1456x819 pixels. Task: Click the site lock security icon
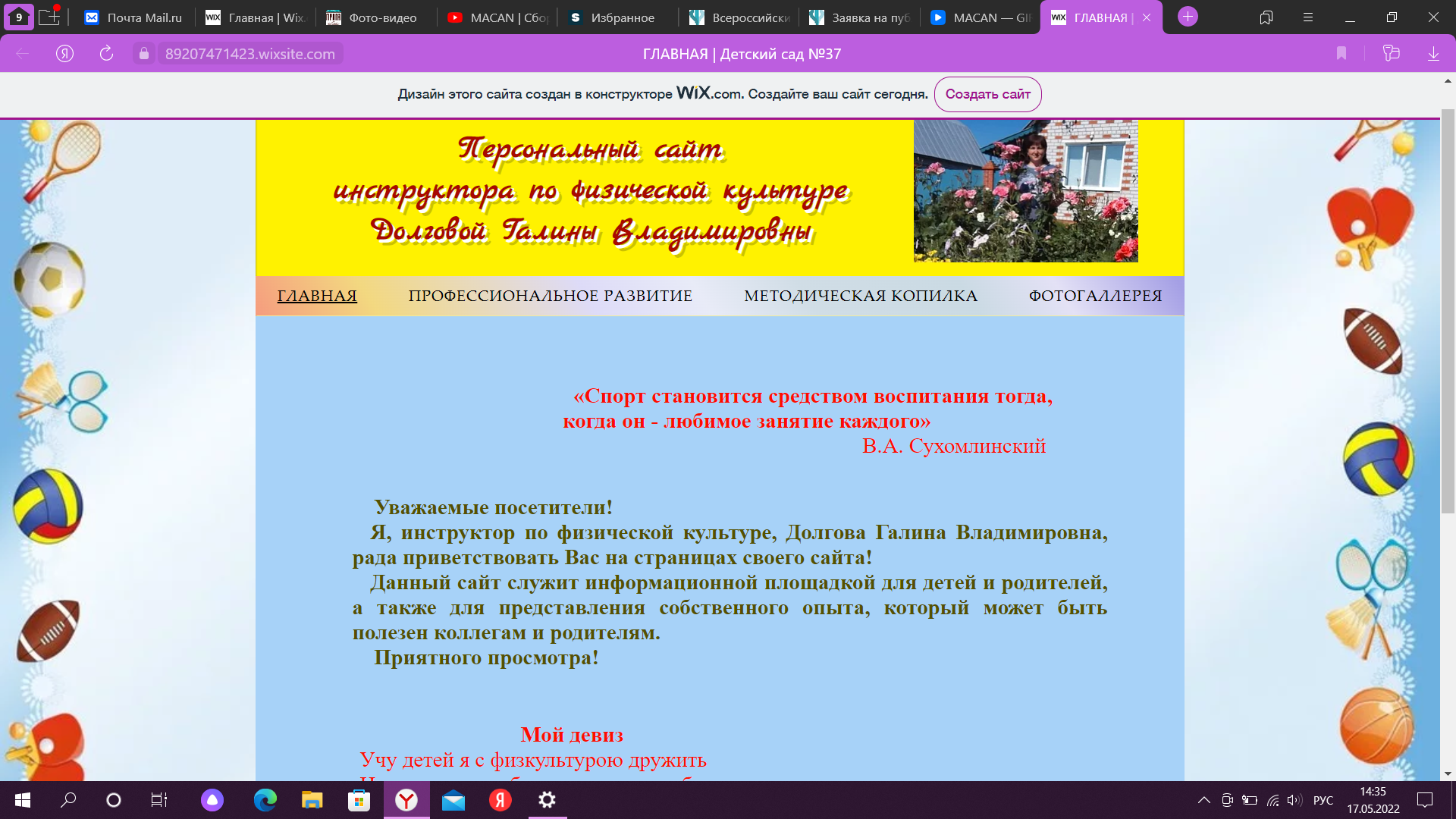[x=143, y=54]
